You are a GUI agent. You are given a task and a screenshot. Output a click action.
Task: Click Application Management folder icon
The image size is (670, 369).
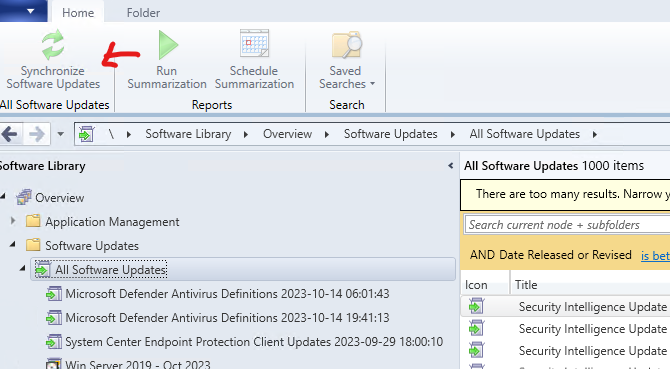pyautogui.click(x=33, y=221)
